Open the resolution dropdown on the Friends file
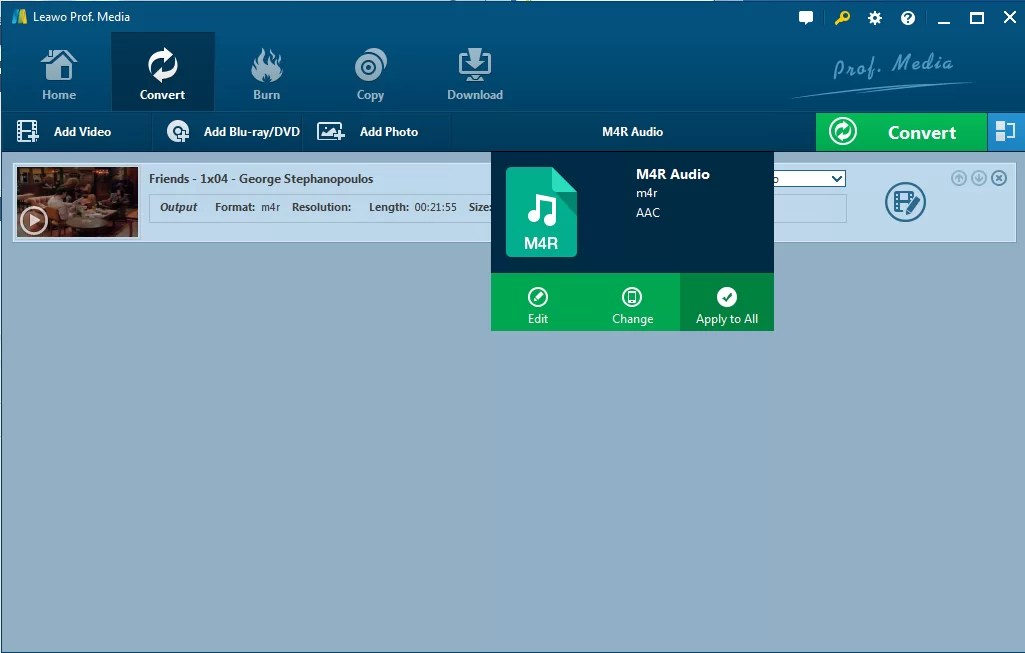 [x=836, y=178]
